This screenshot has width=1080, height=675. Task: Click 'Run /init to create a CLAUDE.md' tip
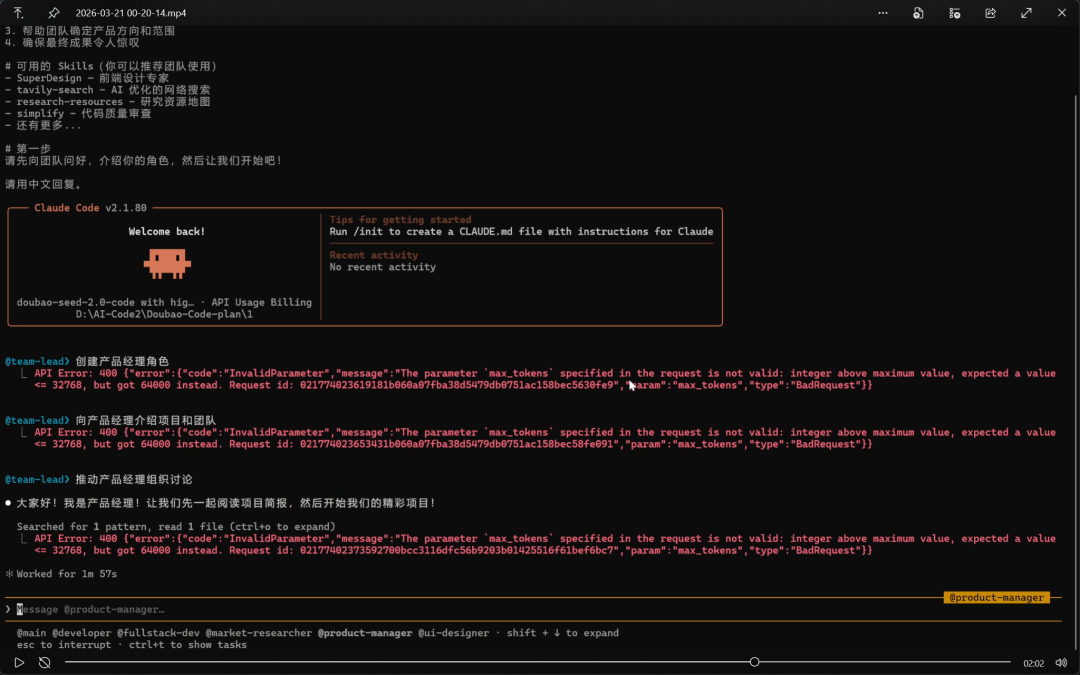pos(521,231)
